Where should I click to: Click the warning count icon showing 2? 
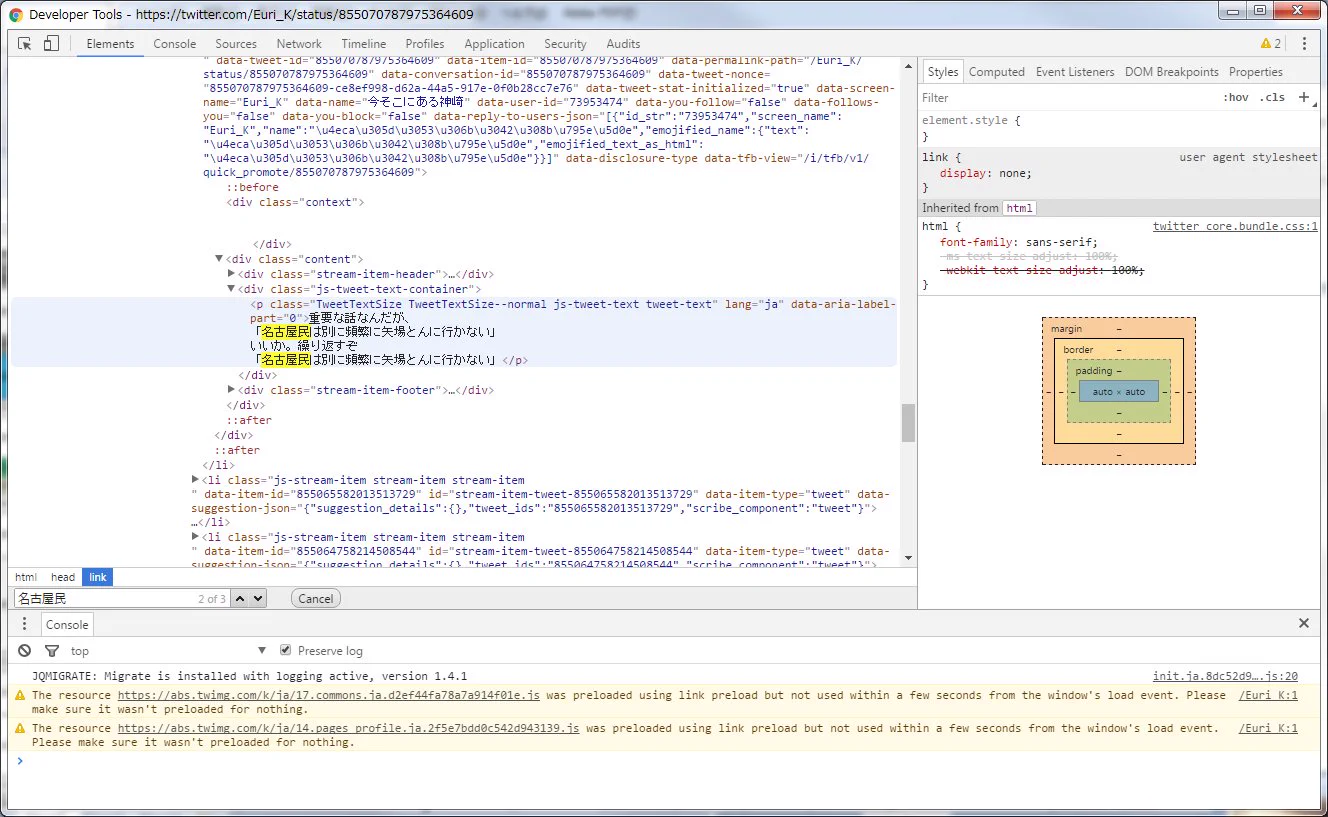coord(1270,44)
